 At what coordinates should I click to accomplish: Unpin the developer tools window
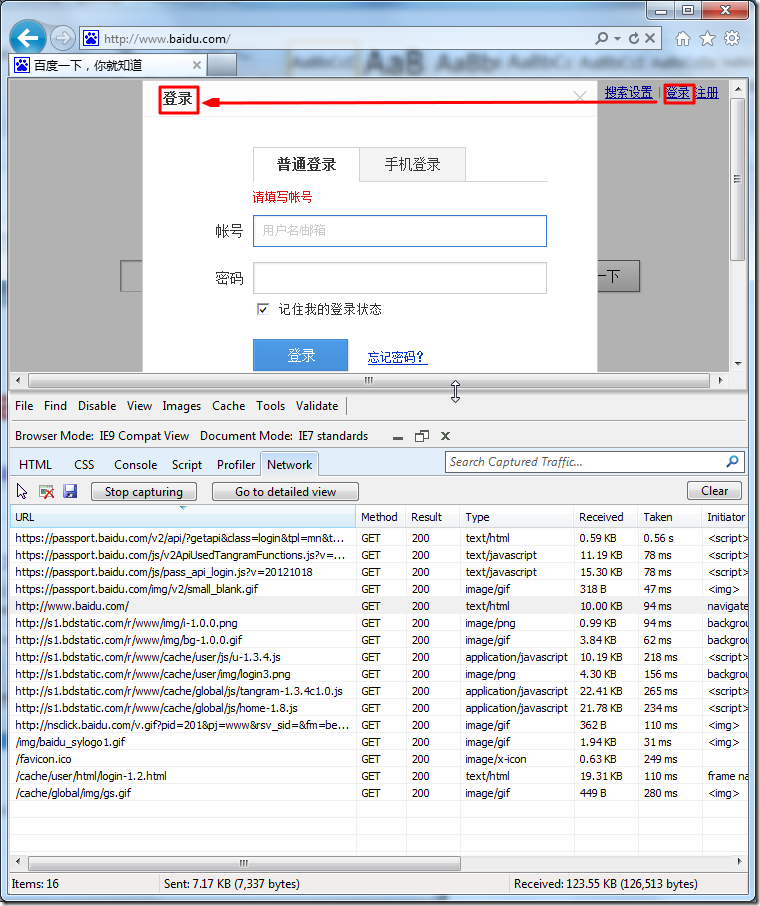pos(422,436)
